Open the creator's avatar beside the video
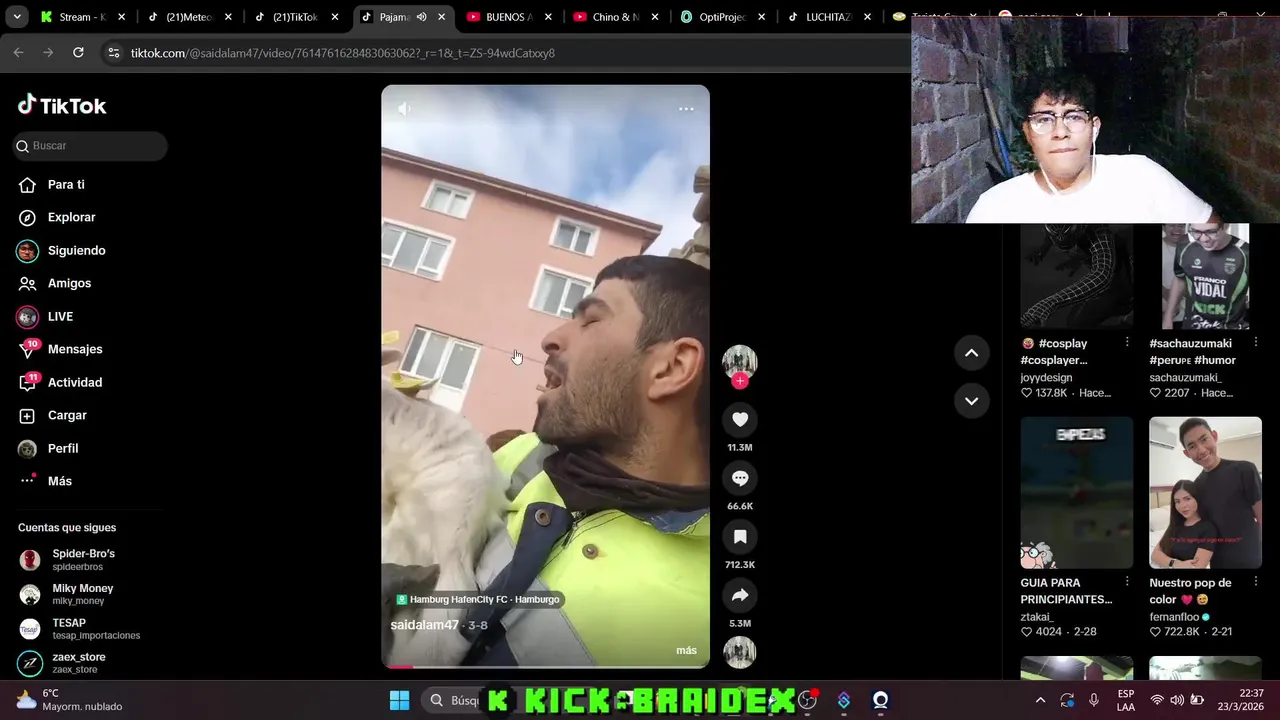Viewport: 1280px width, 720px height. (740, 361)
